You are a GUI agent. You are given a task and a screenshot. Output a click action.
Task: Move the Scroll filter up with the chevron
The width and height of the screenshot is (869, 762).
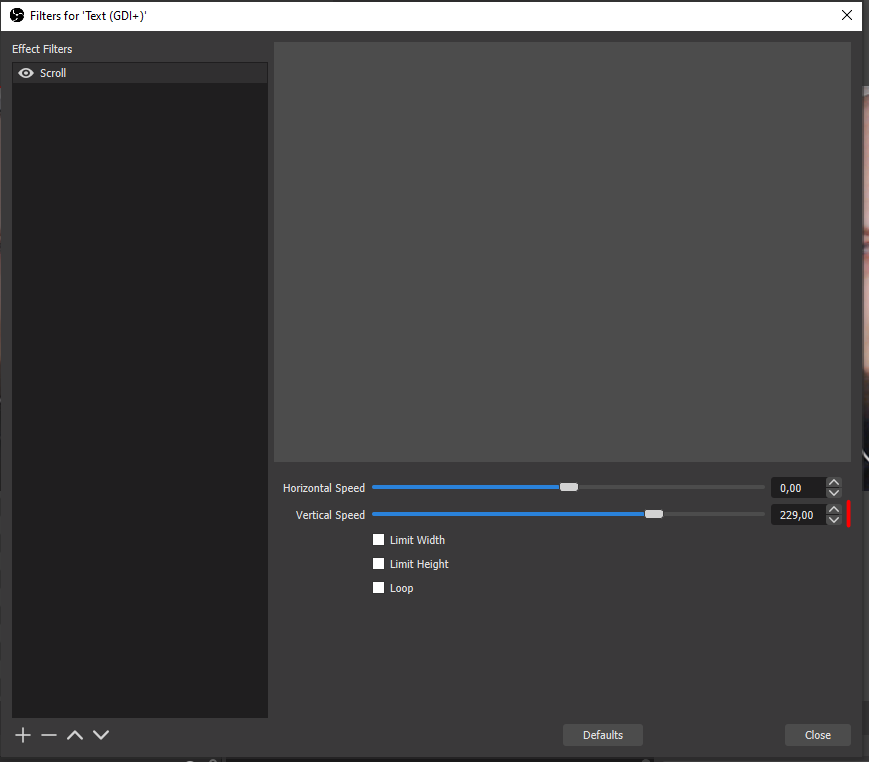(x=74, y=734)
